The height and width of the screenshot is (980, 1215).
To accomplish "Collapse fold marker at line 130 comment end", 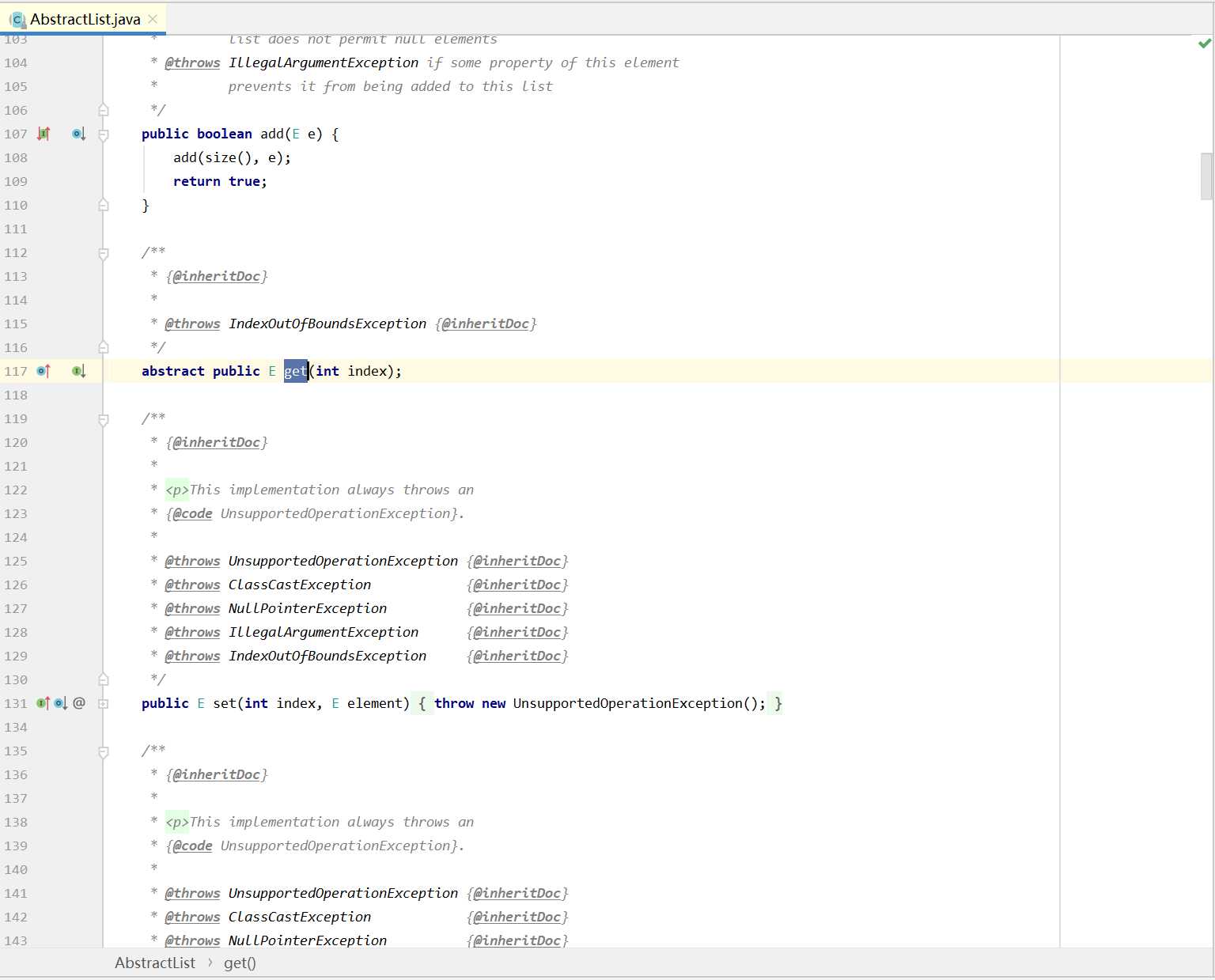I will [104, 679].
